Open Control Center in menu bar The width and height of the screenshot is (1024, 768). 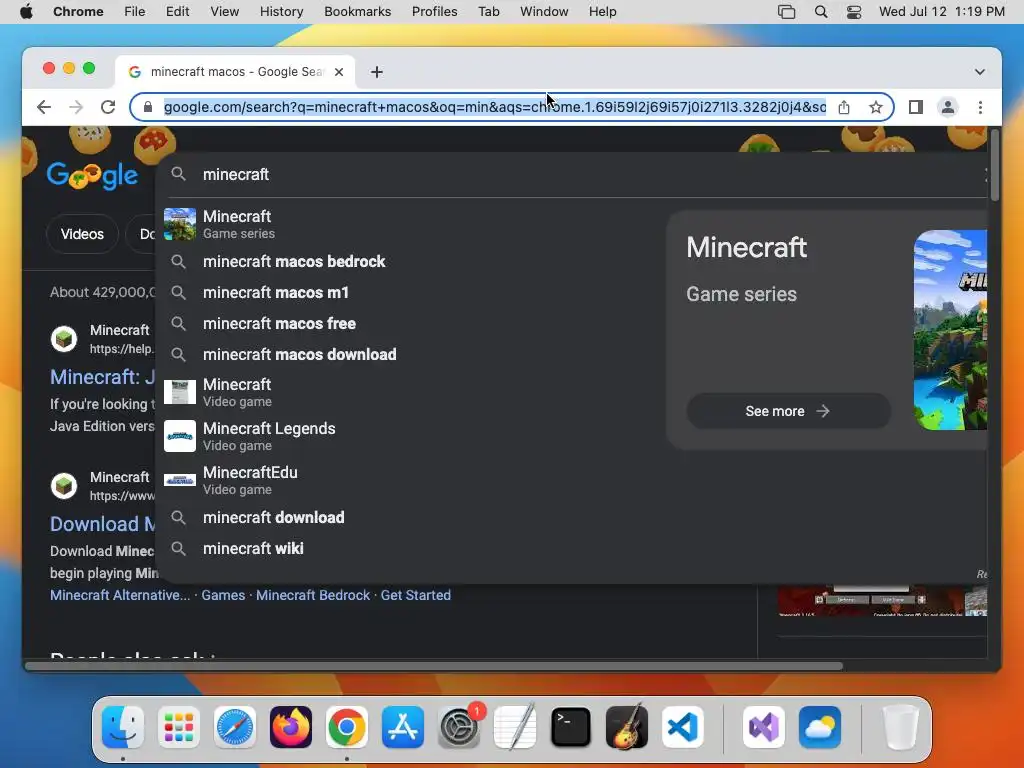pyautogui.click(x=854, y=12)
